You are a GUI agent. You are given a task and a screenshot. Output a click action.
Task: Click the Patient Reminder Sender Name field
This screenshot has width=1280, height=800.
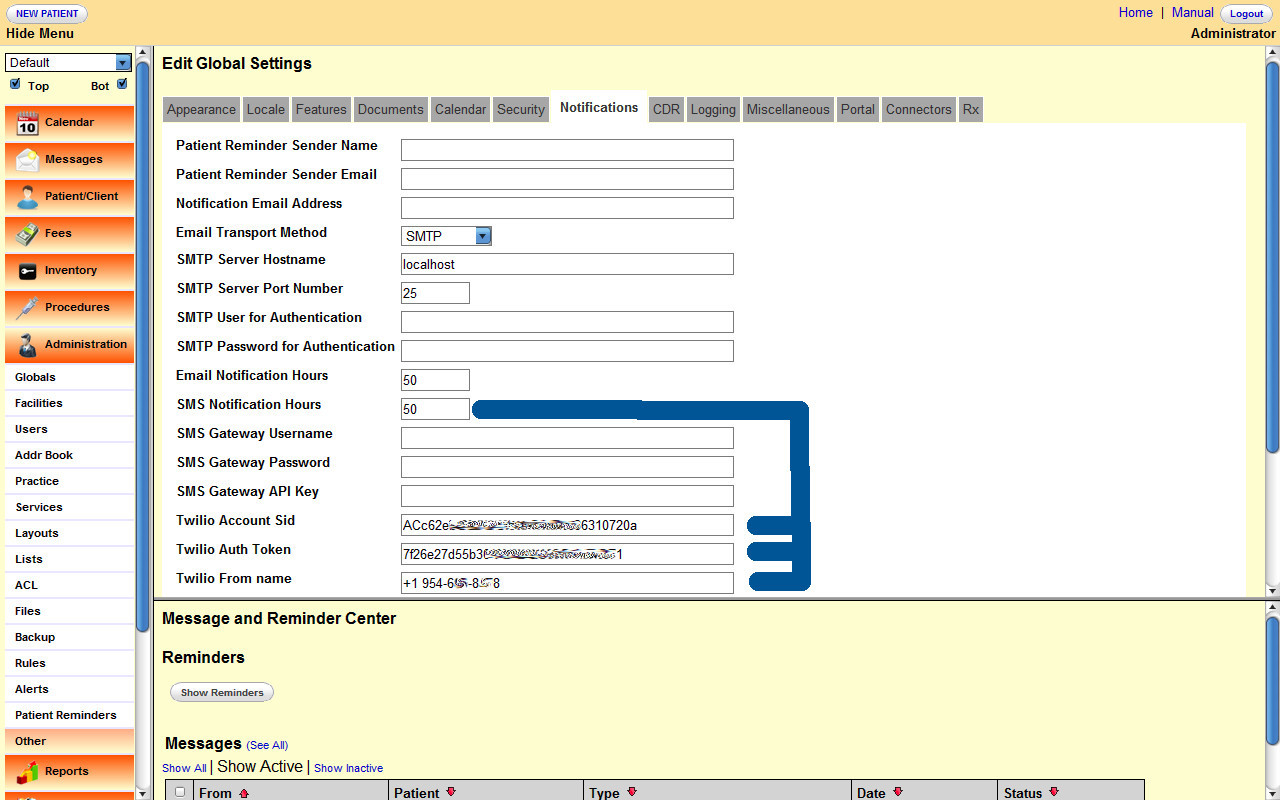click(x=567, y=150)
